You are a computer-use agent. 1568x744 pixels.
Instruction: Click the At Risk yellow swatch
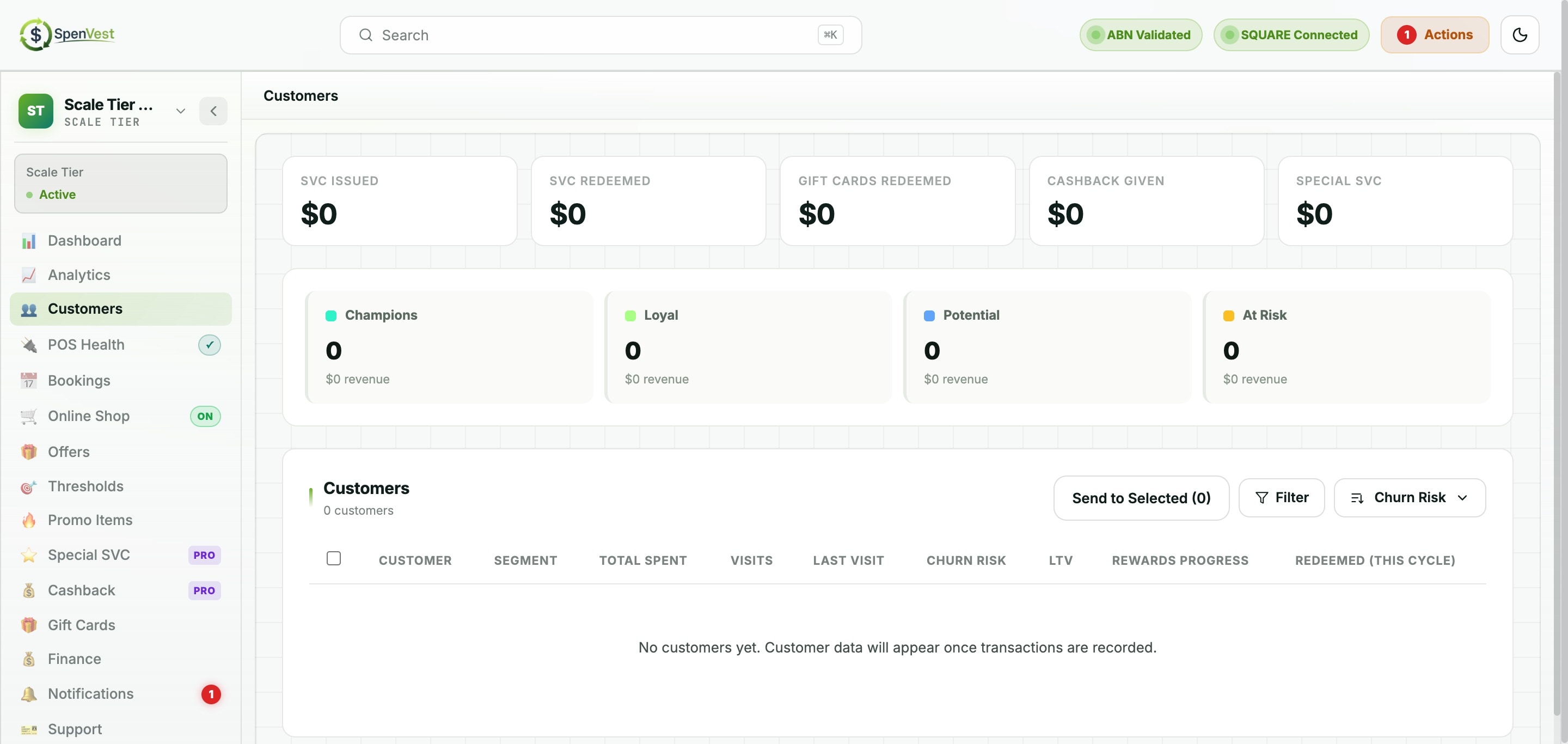click(x=1228, y=316)
